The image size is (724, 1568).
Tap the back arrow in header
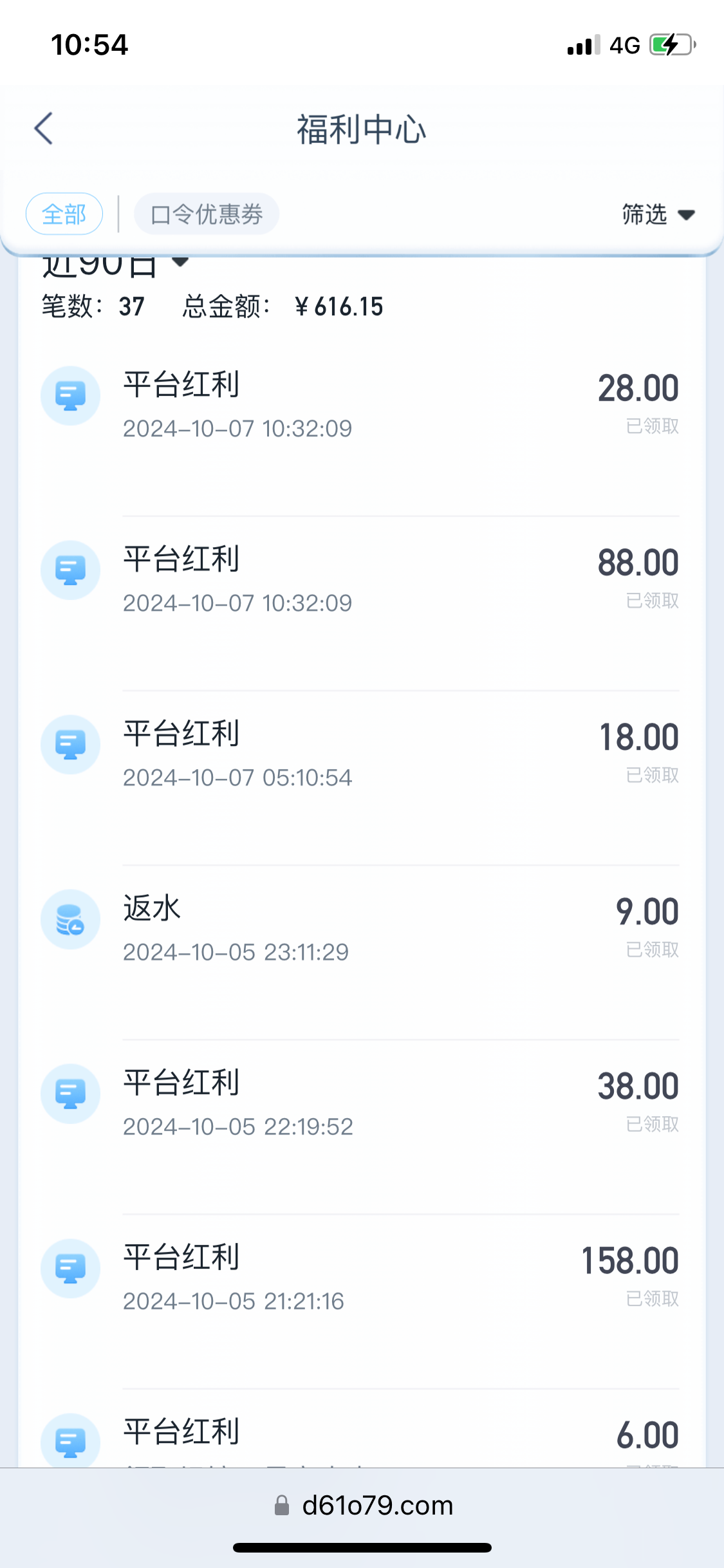click(44, 129)
